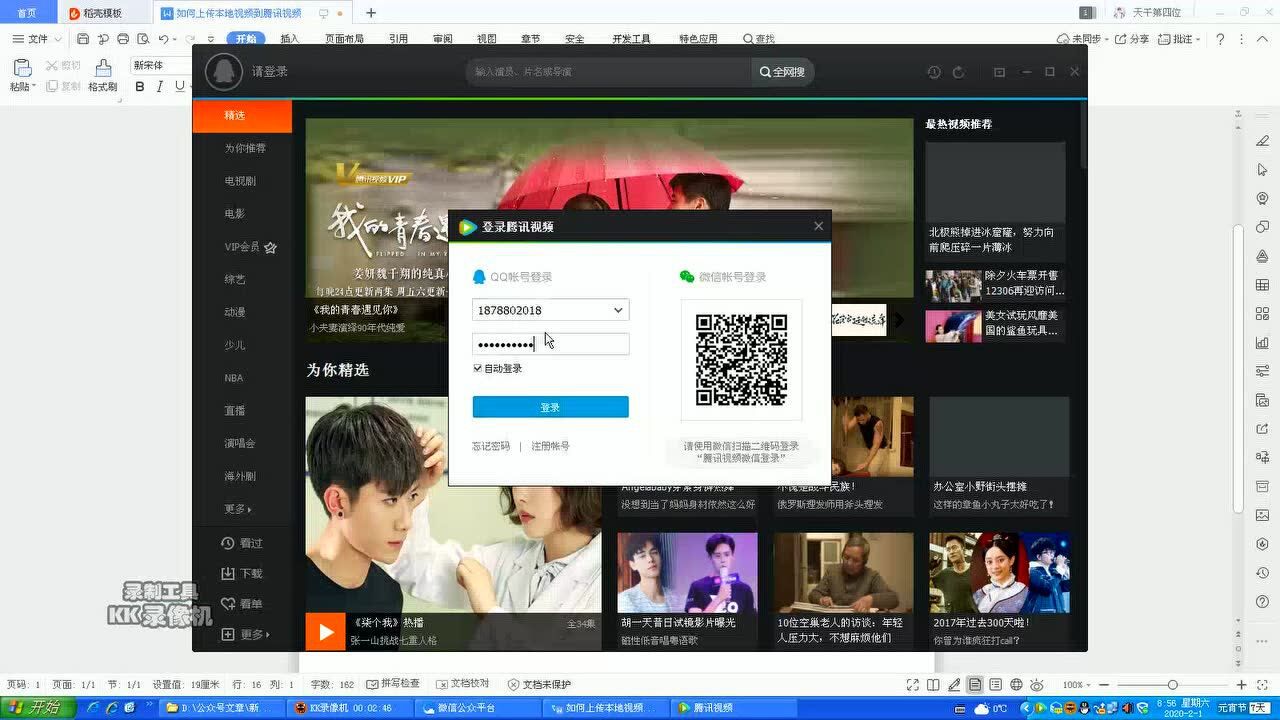Open 胡一天昔日试镜影片曝光 thumbnail
This screenshot has width=1280, height=720.
[x=687, y=573]
